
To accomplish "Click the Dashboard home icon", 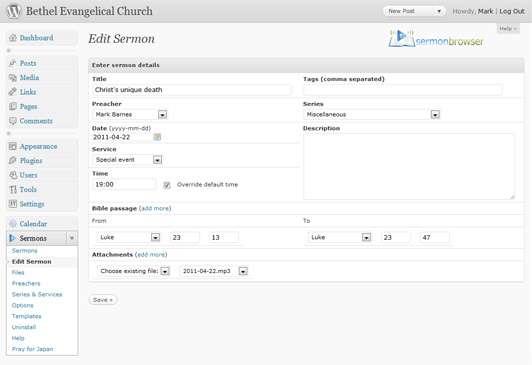I will click(13, 38).
